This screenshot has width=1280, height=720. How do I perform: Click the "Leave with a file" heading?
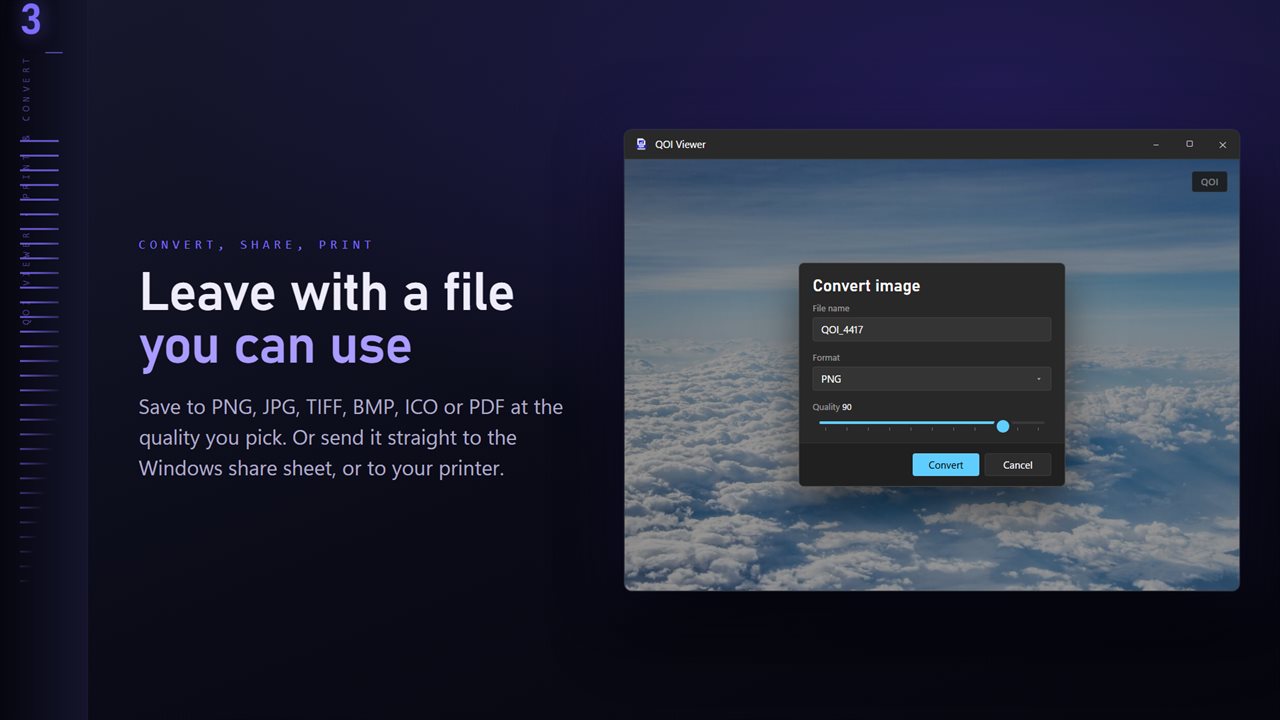click(x=327, y=292)
